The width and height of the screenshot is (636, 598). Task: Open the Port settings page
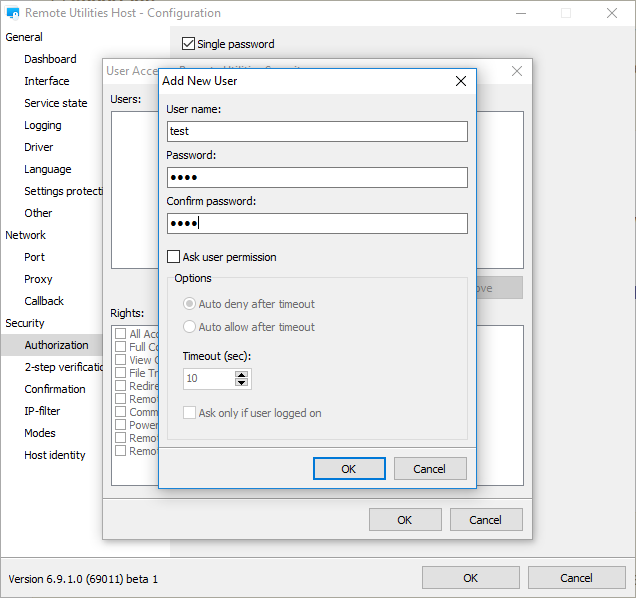(34, 257)
